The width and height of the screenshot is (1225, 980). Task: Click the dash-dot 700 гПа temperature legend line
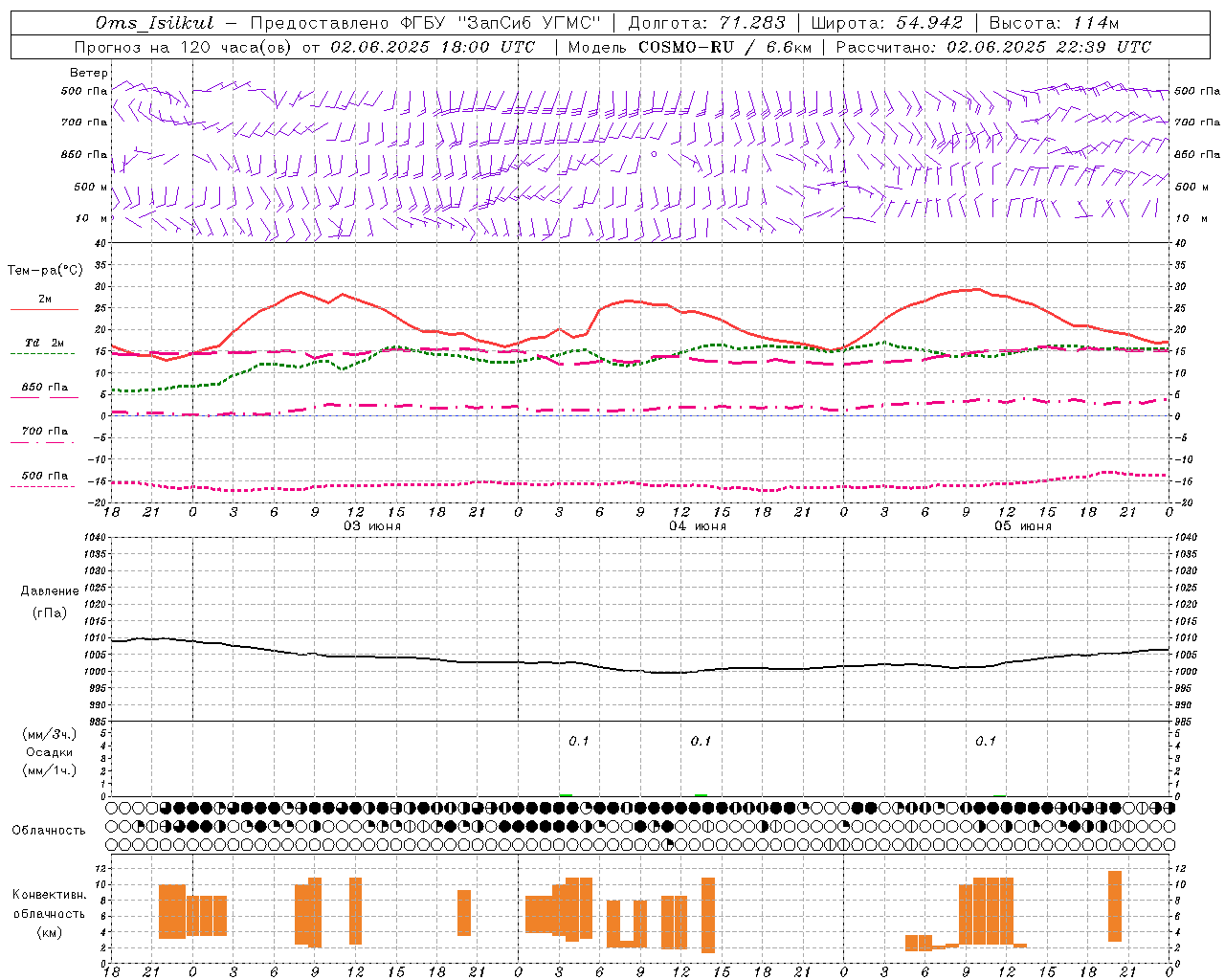pos(44,442)
